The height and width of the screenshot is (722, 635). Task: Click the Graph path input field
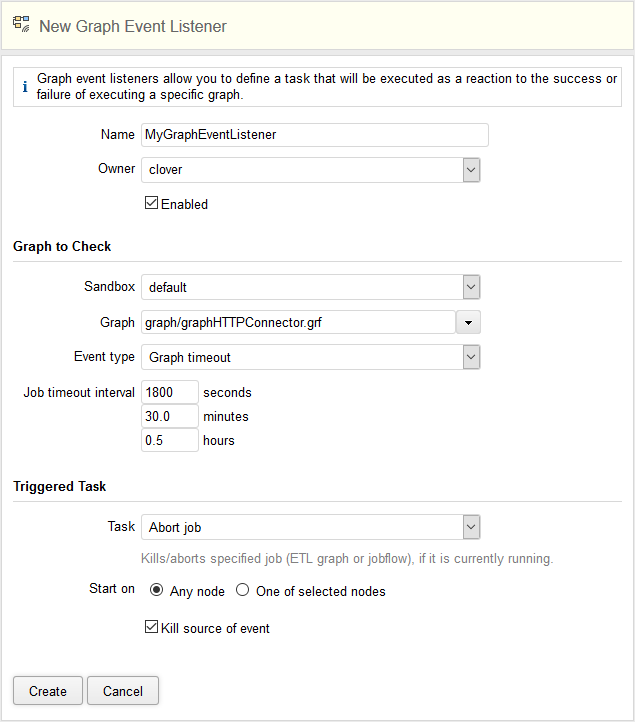[298, 322]
